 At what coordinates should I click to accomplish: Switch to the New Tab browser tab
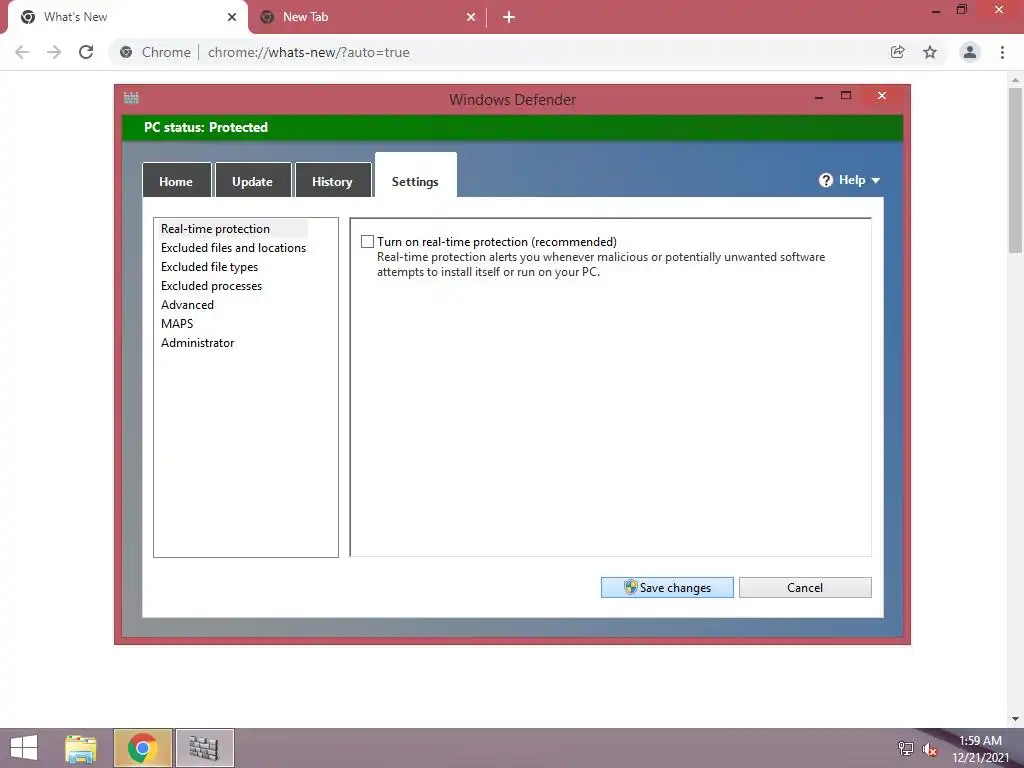[x=368, y=17]
